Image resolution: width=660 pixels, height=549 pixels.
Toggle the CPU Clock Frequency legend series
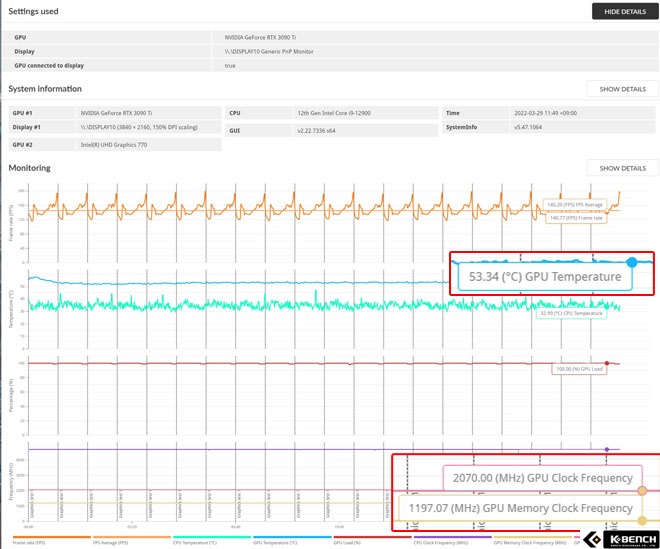click(x=452, y=540)
